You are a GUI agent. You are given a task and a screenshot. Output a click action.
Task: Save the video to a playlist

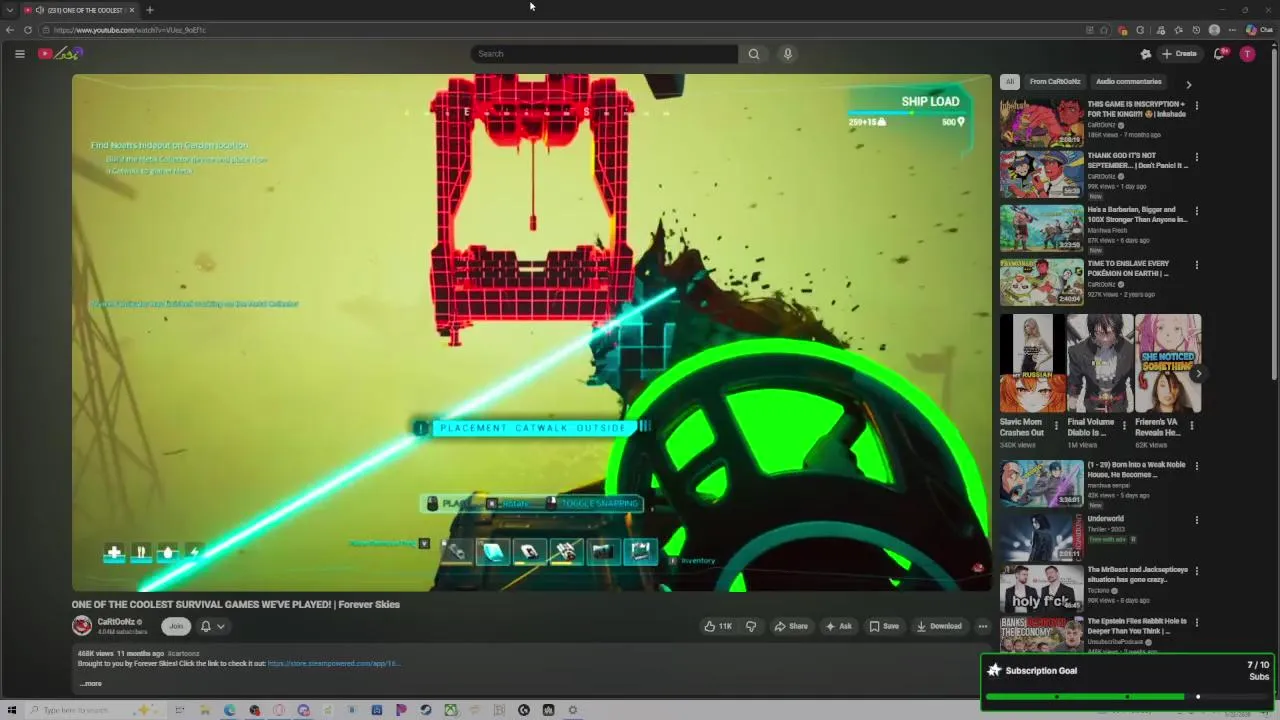tap(884, 626)
